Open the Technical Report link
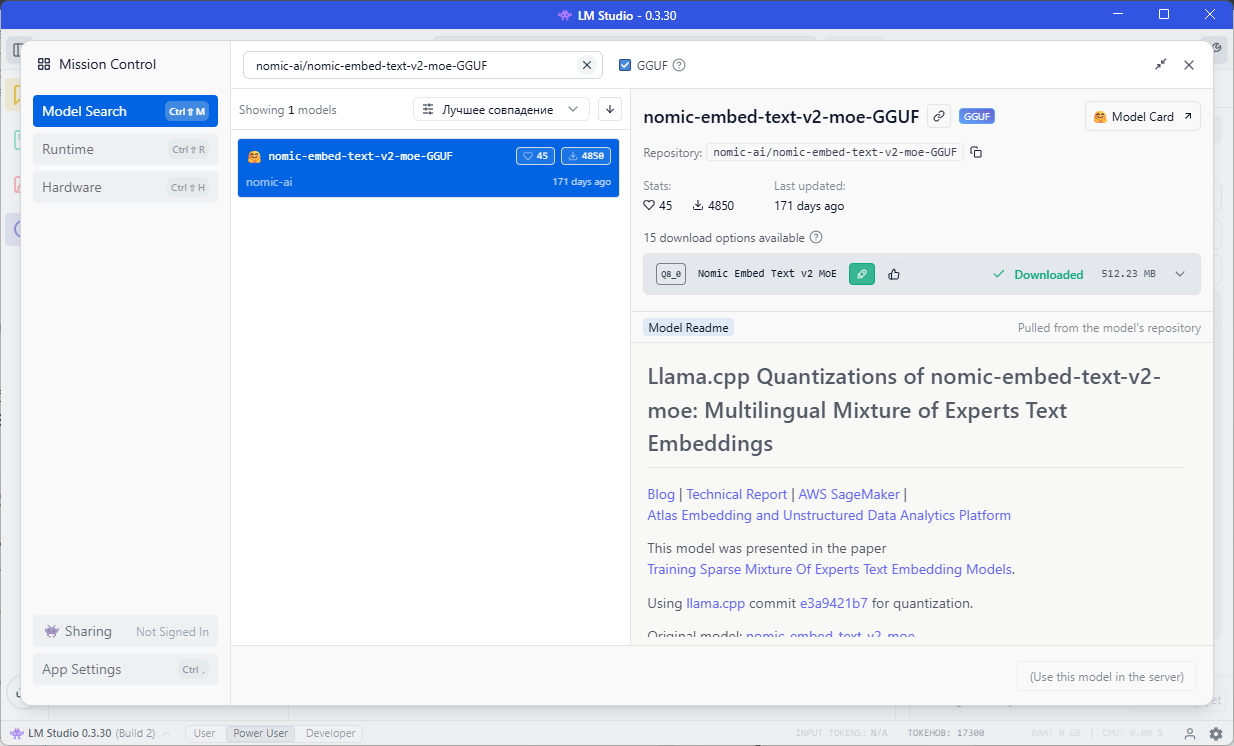The width and height of the screenshot is (1234, 746). 736,494
